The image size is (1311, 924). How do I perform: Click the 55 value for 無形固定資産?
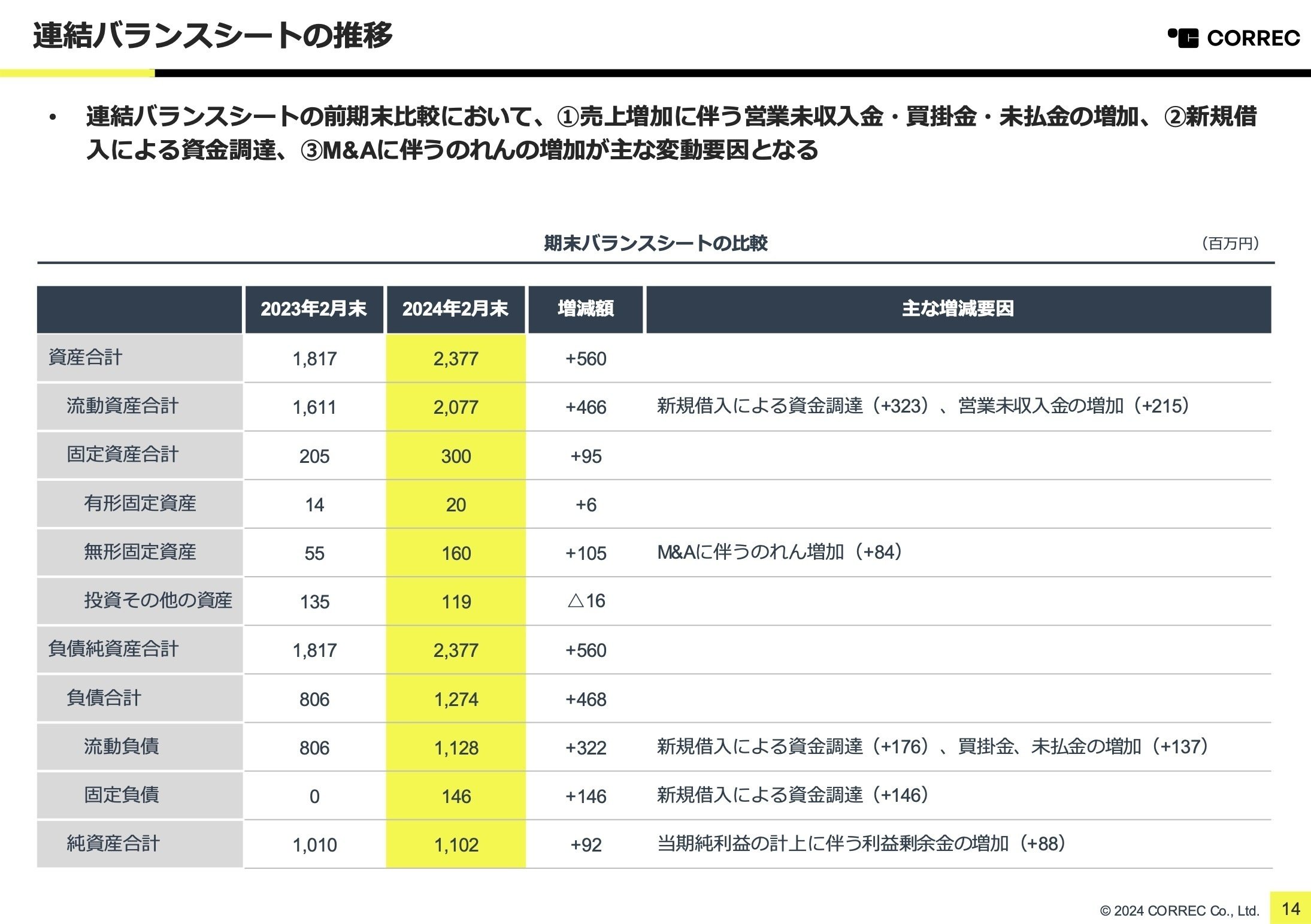314,554
